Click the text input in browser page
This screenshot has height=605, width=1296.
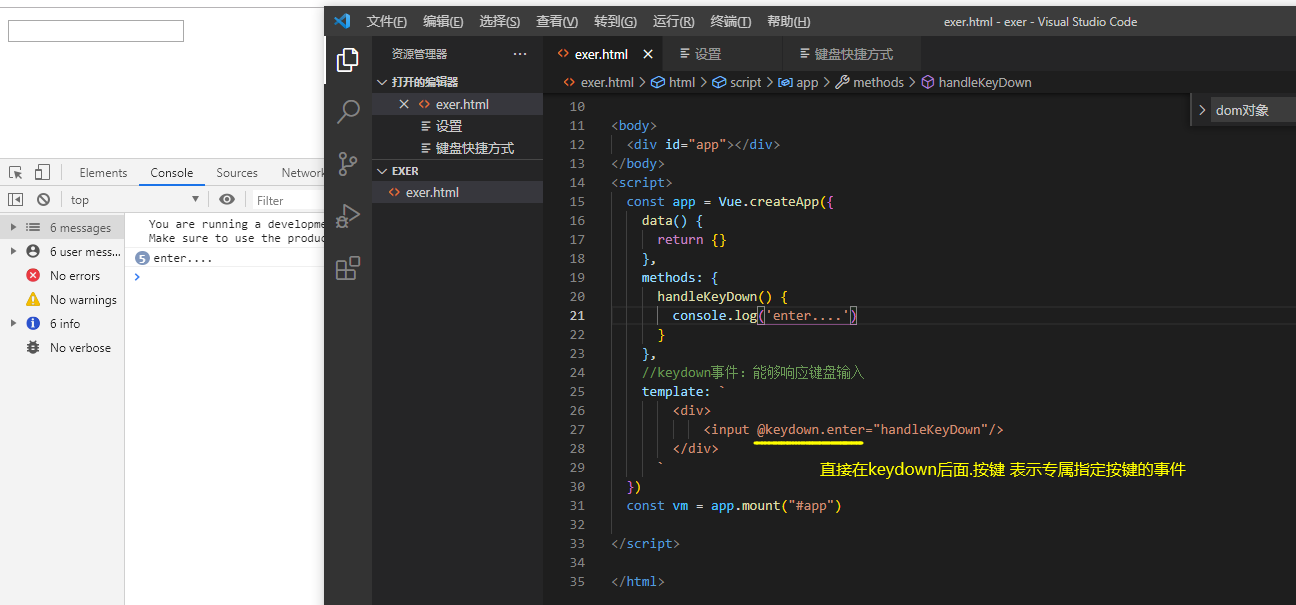coord(96,31)
